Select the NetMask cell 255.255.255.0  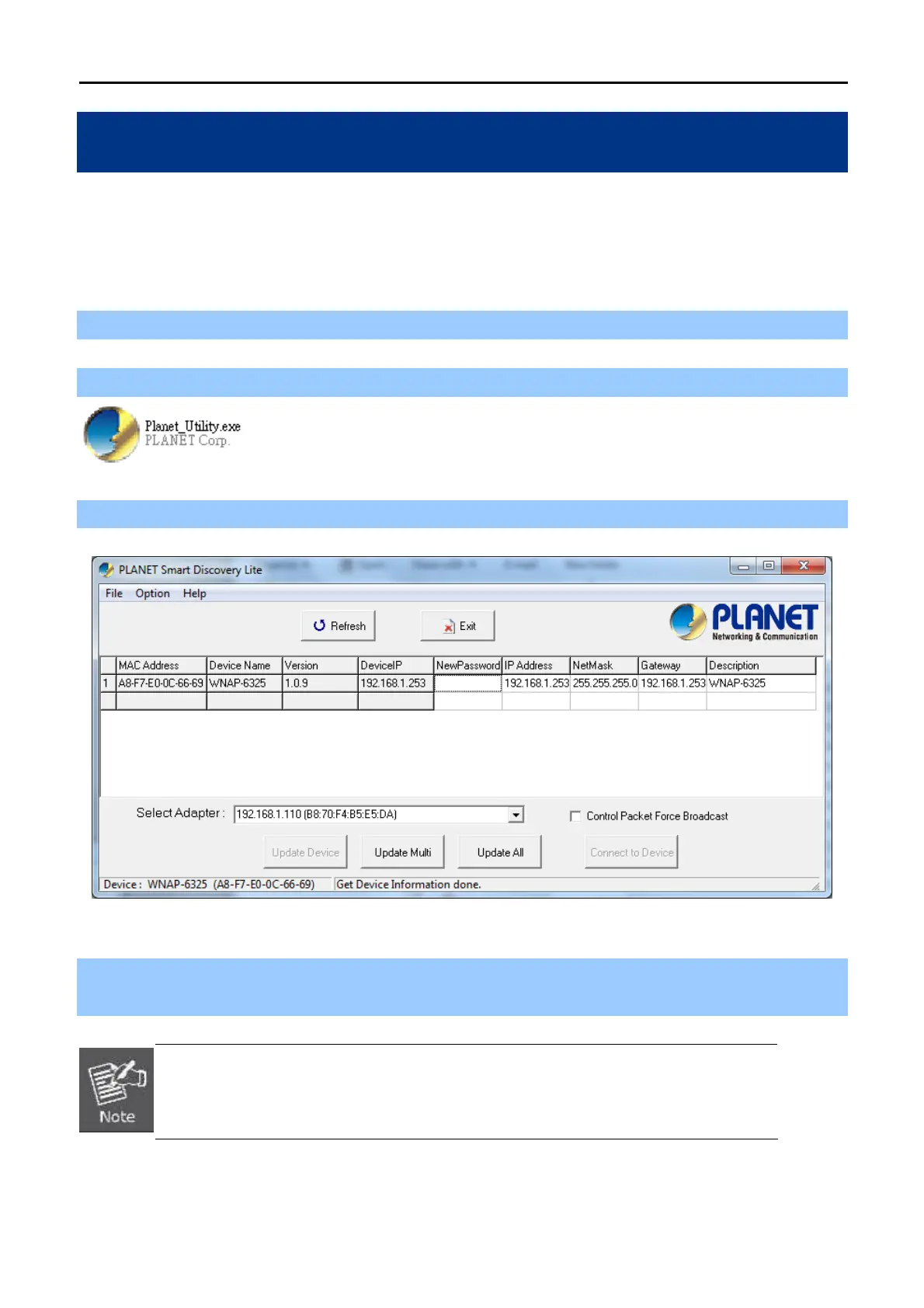click(604, 684)
